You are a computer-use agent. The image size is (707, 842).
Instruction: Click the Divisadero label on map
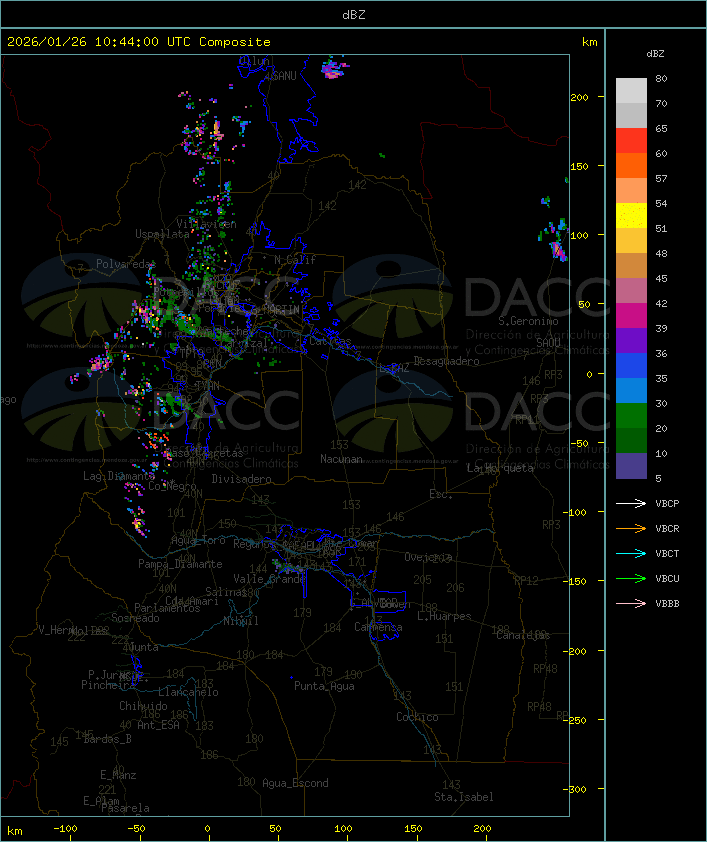[x=241, y=479]
